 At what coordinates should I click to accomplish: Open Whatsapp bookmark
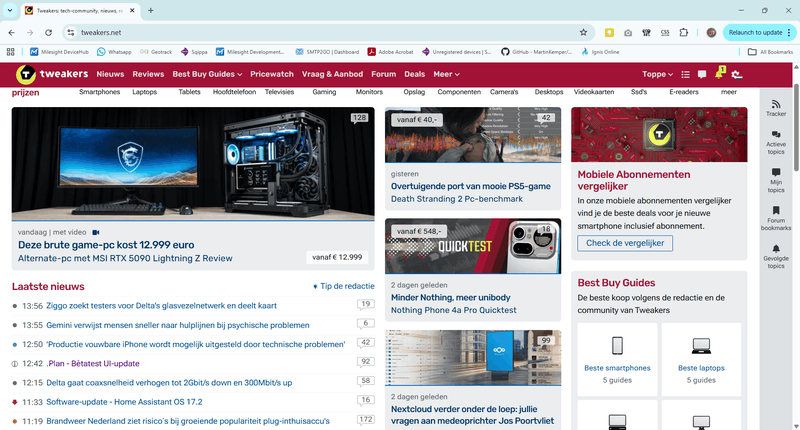click(114, 52)
